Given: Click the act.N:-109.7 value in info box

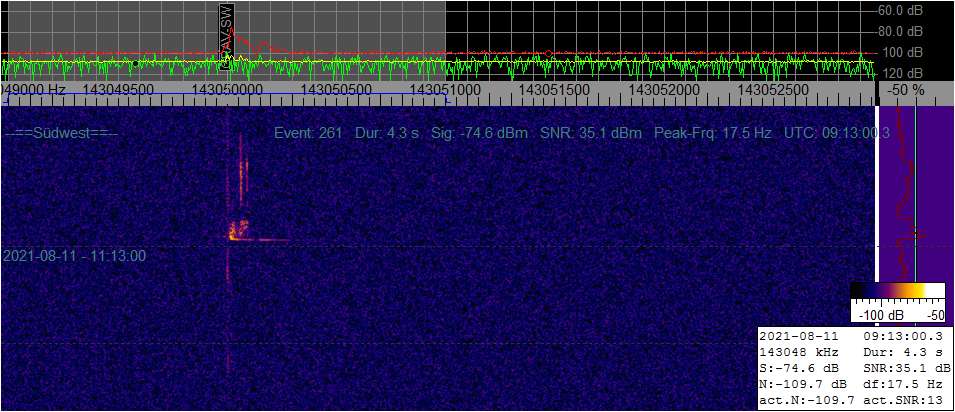Looking at the screenshot, I should click(807, 400).
